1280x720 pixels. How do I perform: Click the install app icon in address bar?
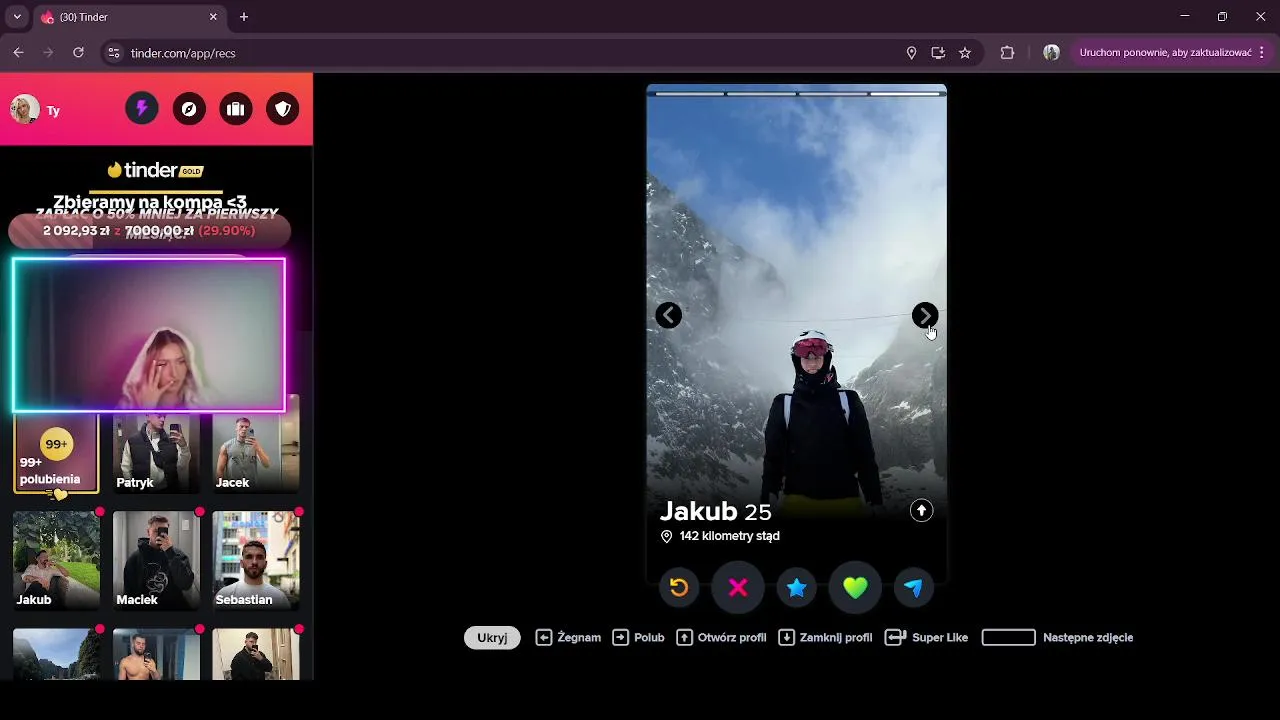click(938, 53)
